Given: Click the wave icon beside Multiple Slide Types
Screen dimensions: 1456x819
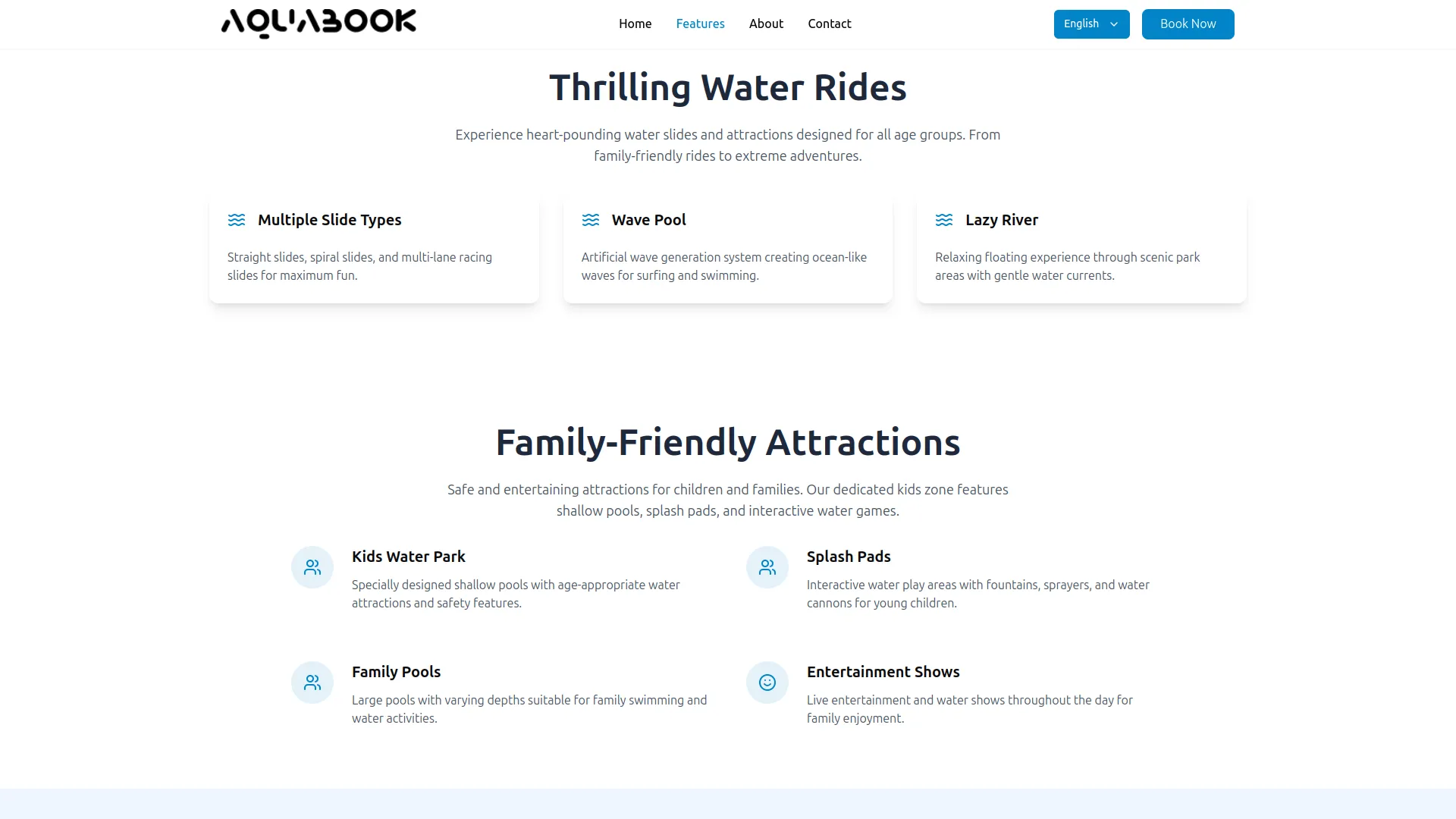Looking at the screenshot, I should click(x=237, y=220).
